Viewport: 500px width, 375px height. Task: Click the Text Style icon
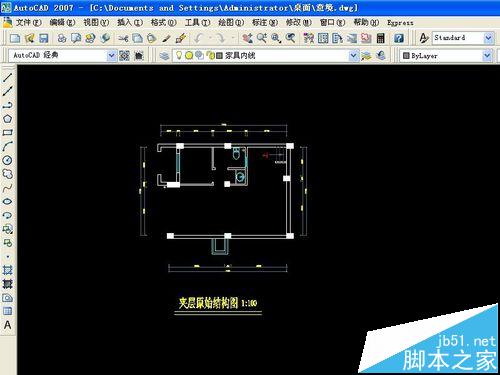coord(423,38)
